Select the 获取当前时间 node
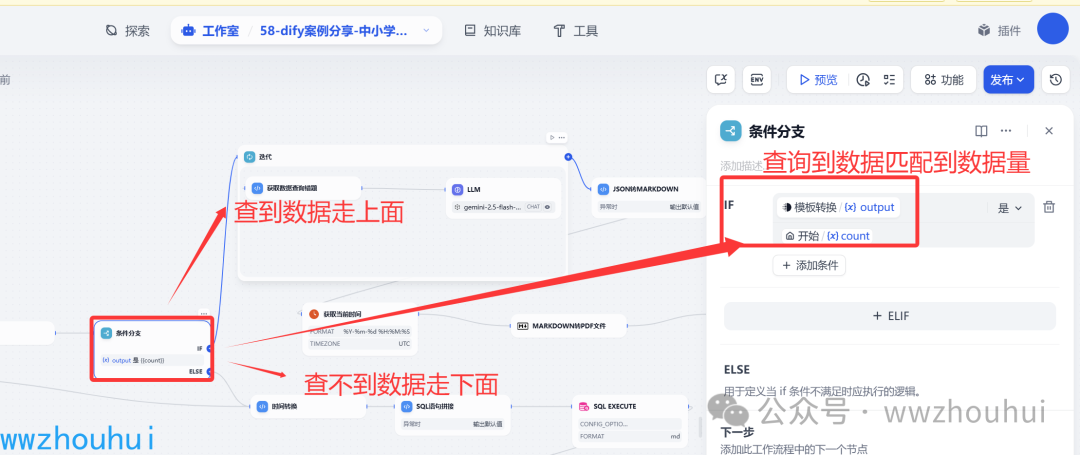Screen dimensions: 1080x455 click(359, 329)
